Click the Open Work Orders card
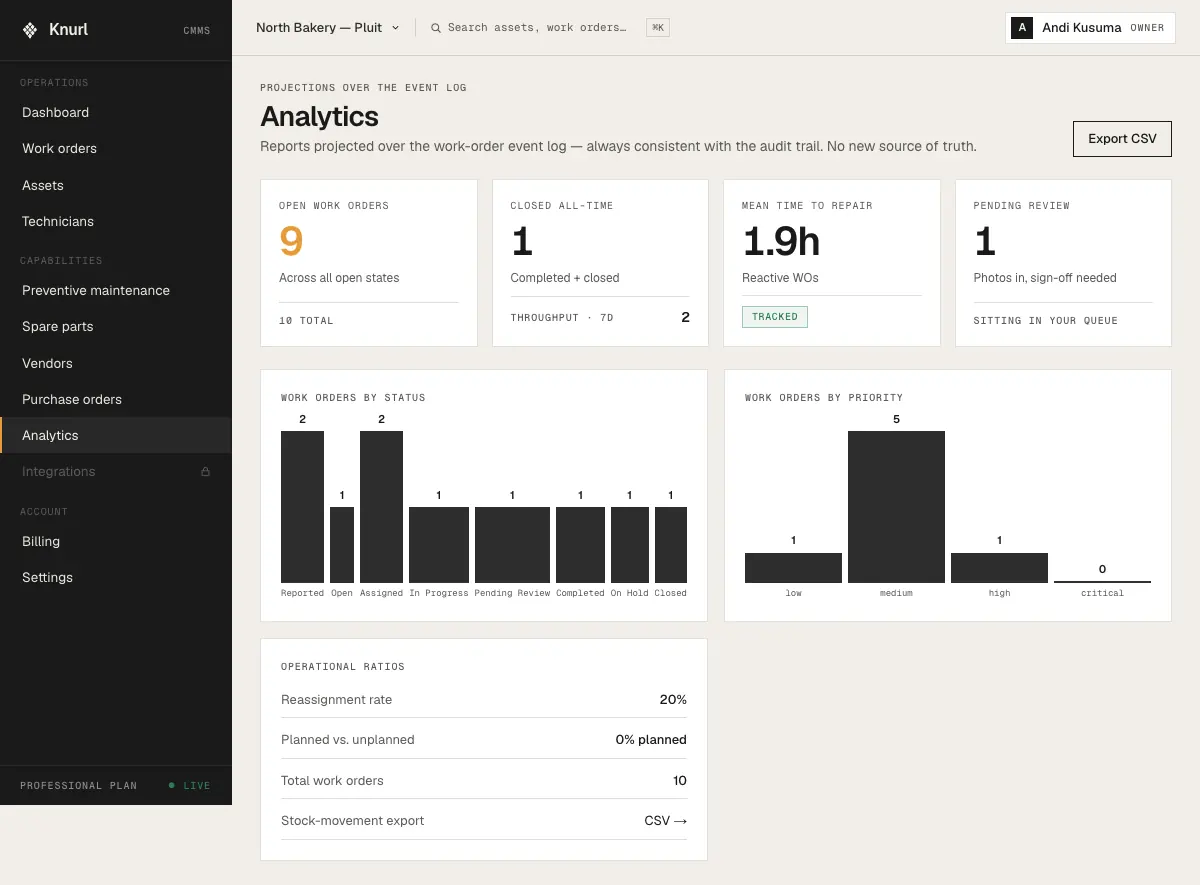 (369, 263)
